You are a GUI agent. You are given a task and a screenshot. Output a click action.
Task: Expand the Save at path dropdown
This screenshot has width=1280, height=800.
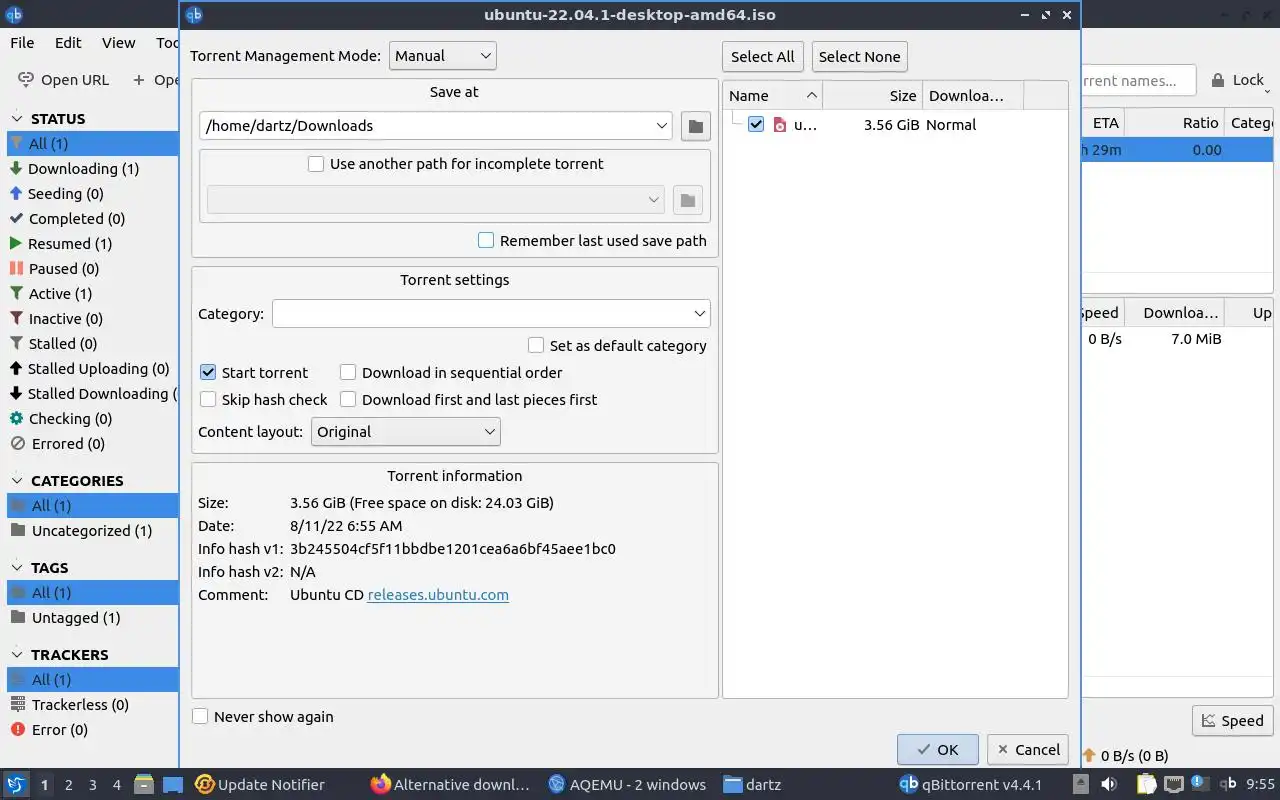tap(662, 126)
